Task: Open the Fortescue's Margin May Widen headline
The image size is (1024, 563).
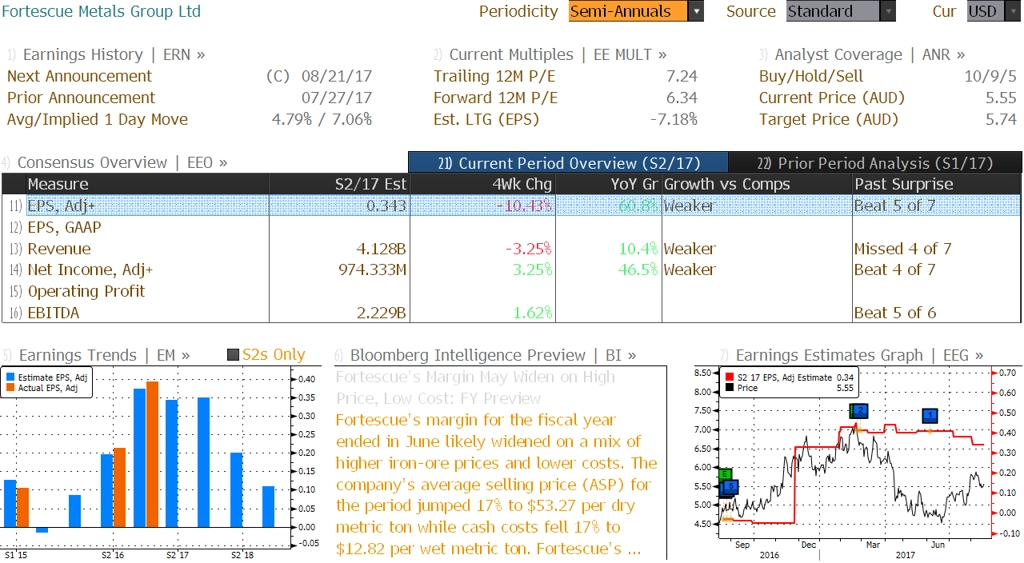Action: [475, 388]
